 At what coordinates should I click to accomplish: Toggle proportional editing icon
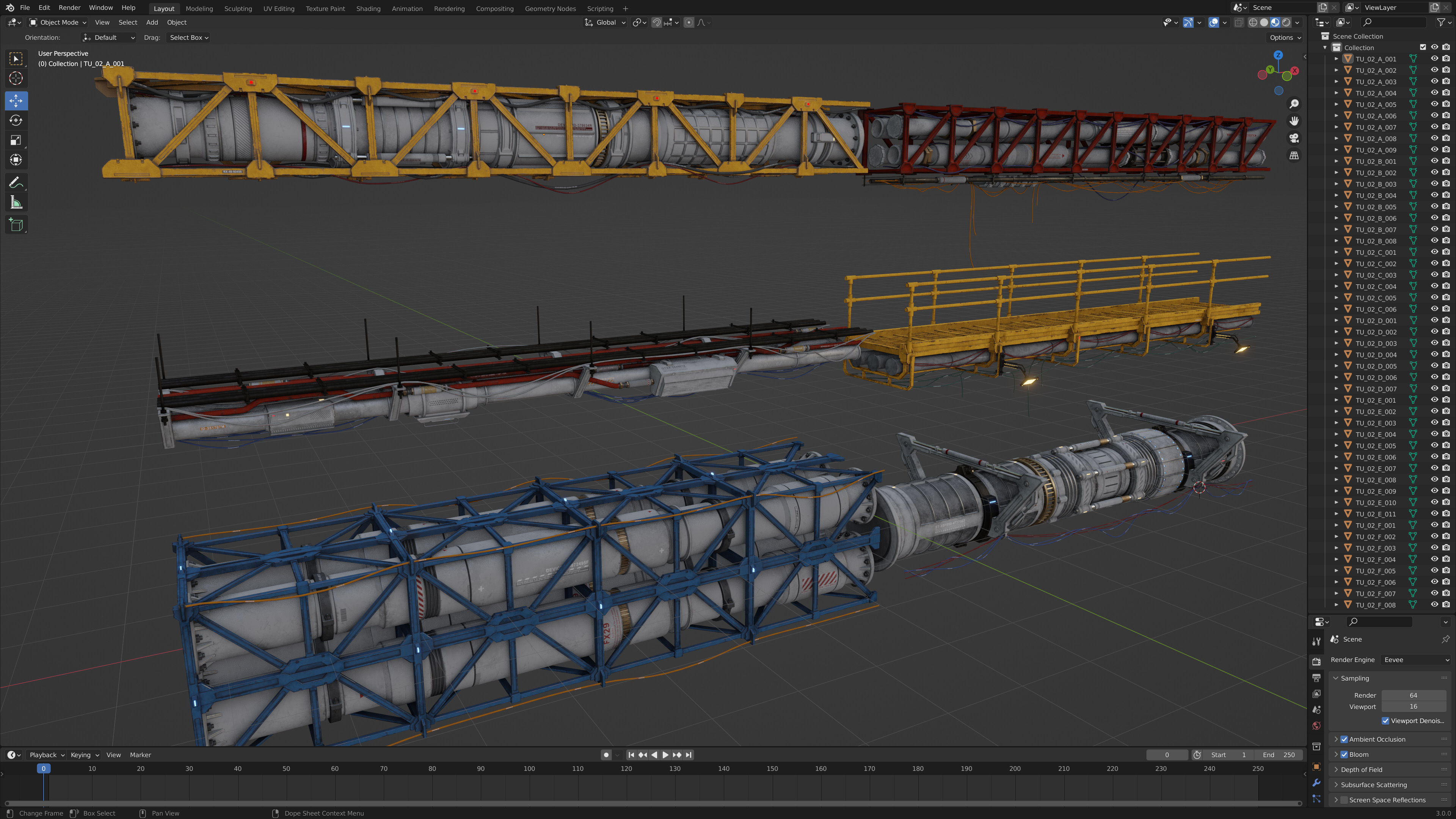click(x=689, y=23)
